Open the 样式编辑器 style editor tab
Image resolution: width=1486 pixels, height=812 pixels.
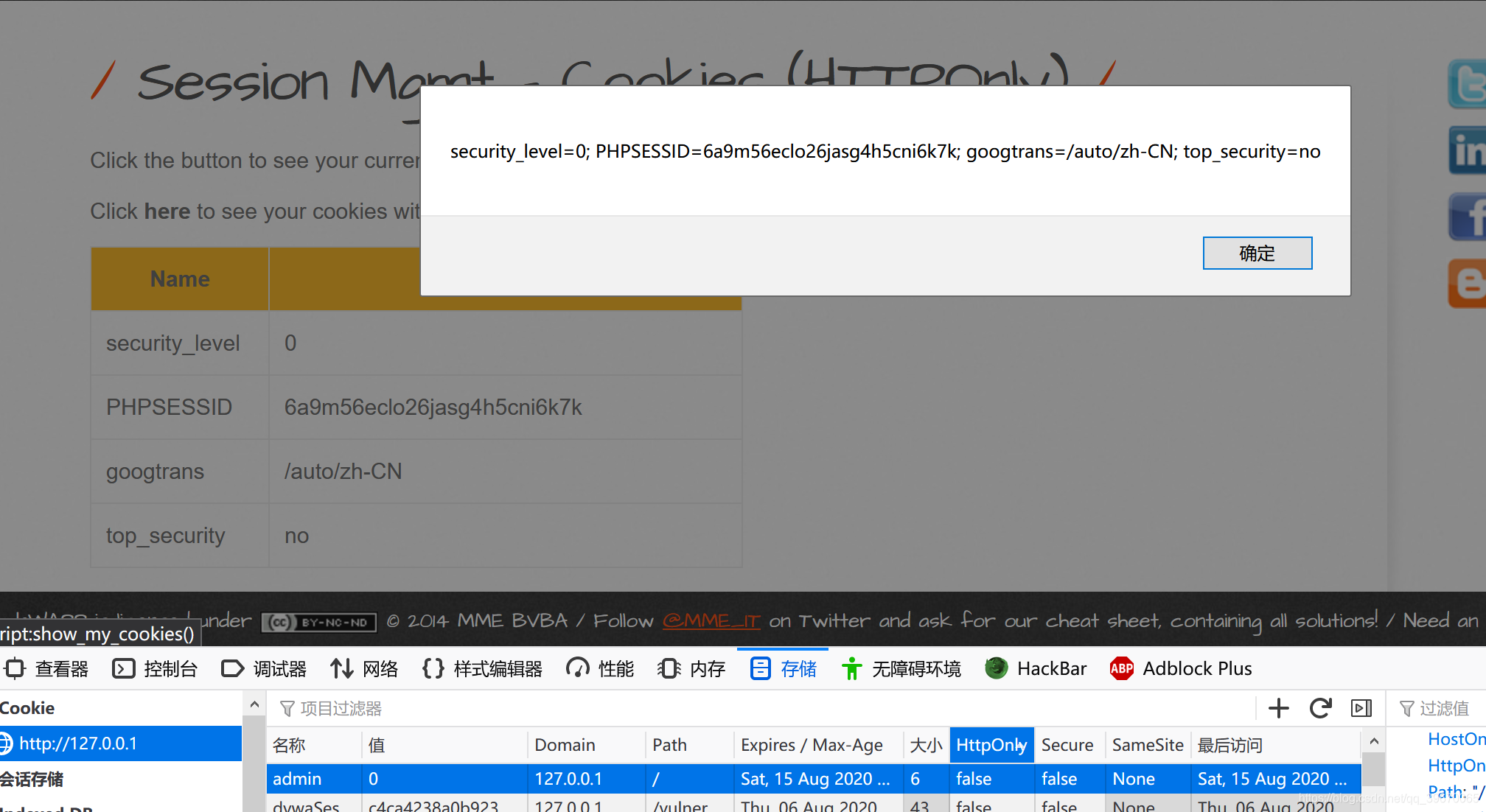pyautogui.click(x=484, y=668)
